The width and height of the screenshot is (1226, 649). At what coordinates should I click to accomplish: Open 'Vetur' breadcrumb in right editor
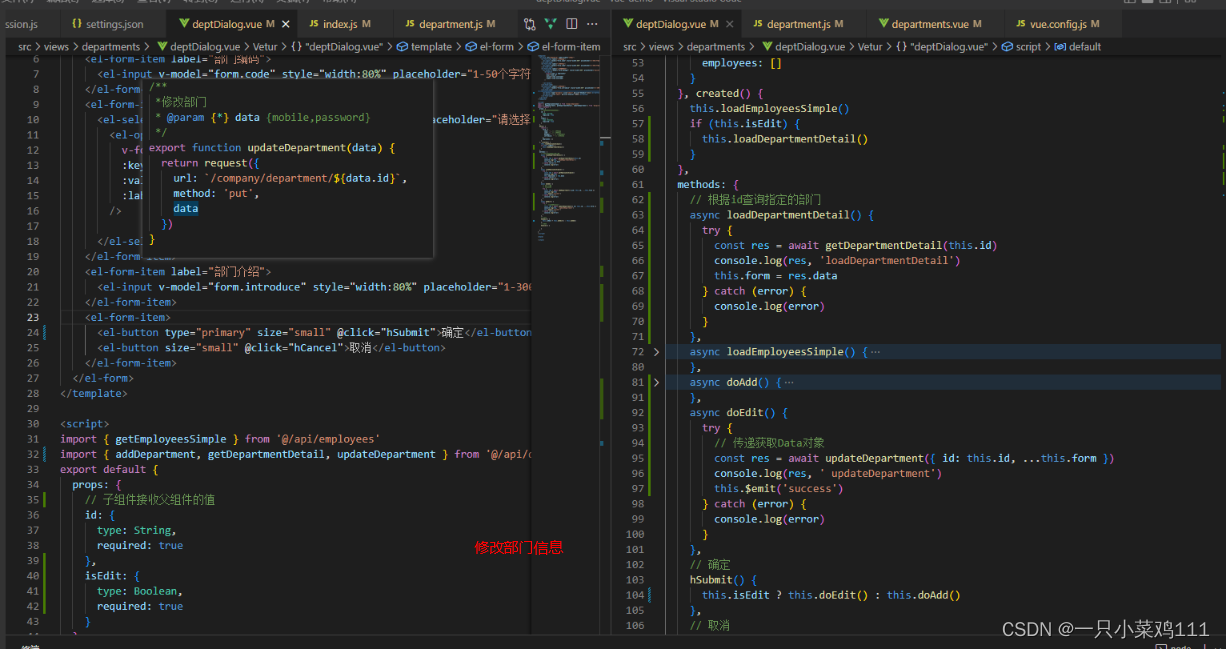click(870, 47)
